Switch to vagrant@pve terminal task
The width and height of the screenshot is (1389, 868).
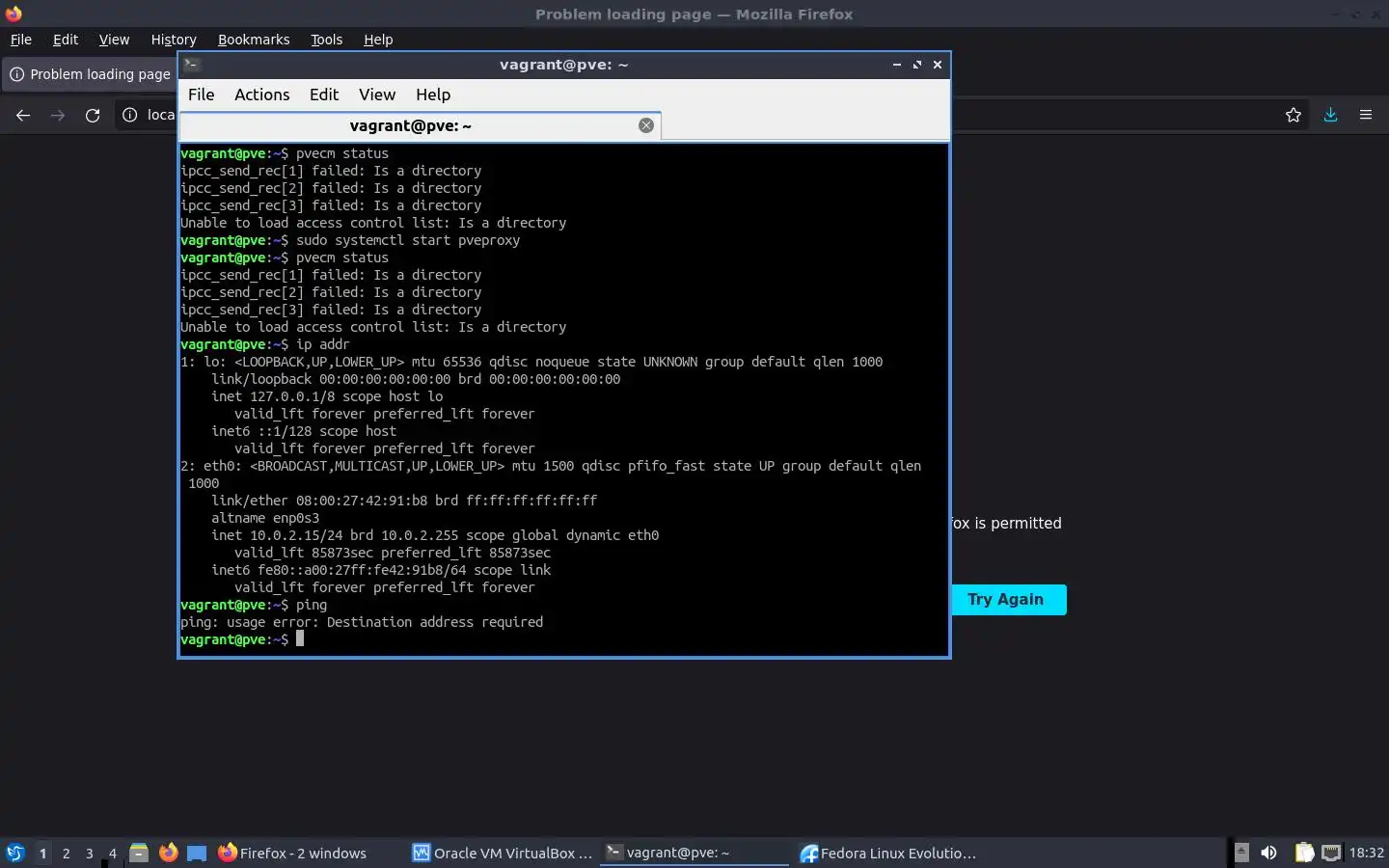point(694,853)
